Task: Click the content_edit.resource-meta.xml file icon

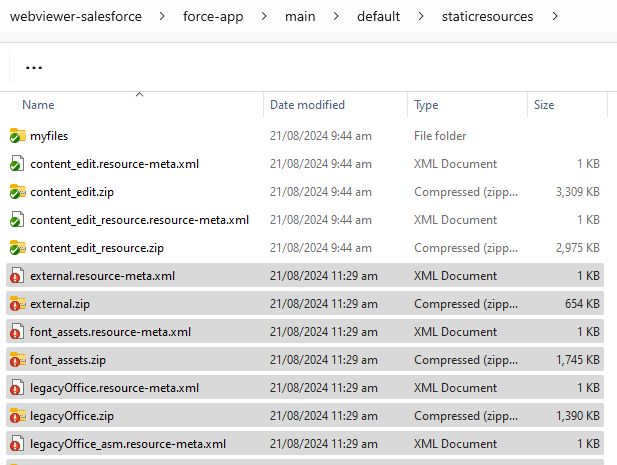Action: point(17,164)
